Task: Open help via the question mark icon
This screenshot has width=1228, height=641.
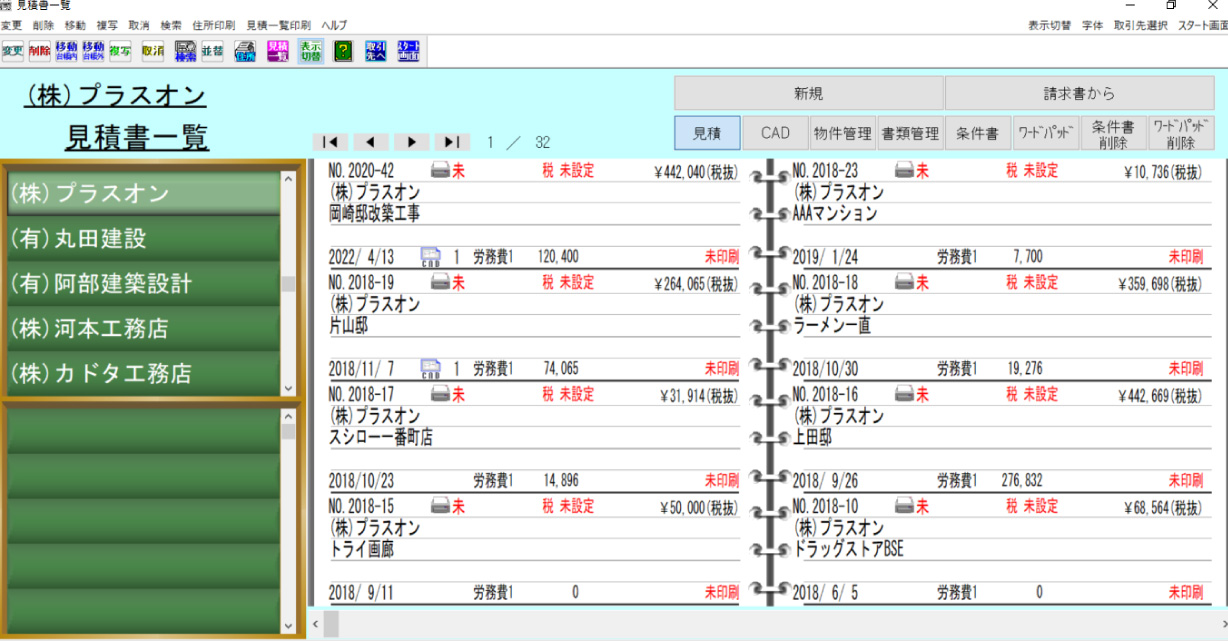Action: (343, 51)
